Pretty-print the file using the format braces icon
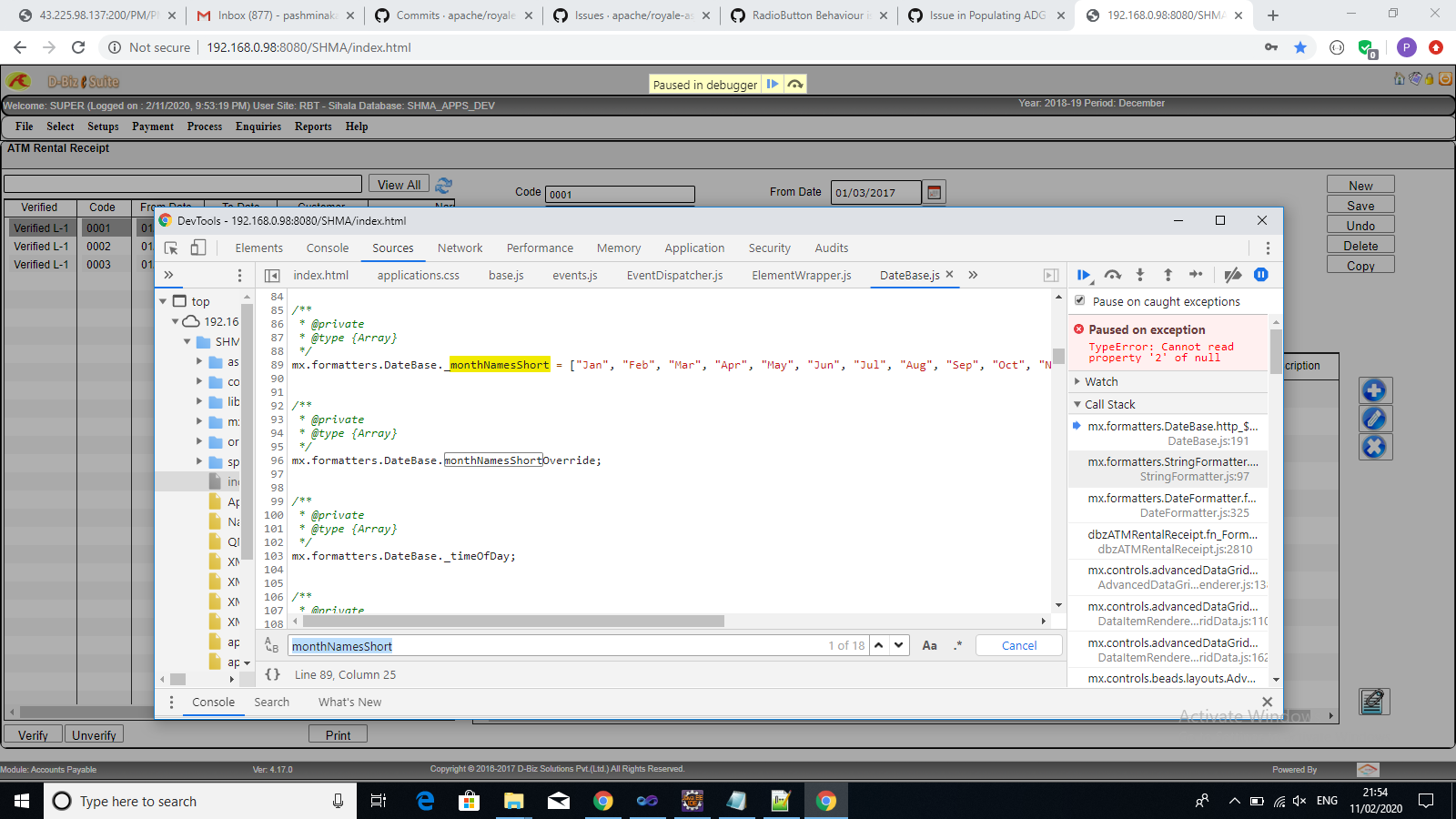1456x819 pixels. click(x=271, y=674)
